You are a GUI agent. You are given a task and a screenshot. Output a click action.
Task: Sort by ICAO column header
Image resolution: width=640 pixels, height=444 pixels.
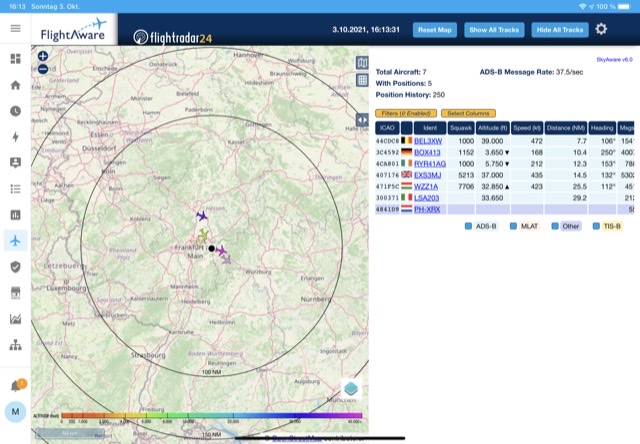click(387, 128)
